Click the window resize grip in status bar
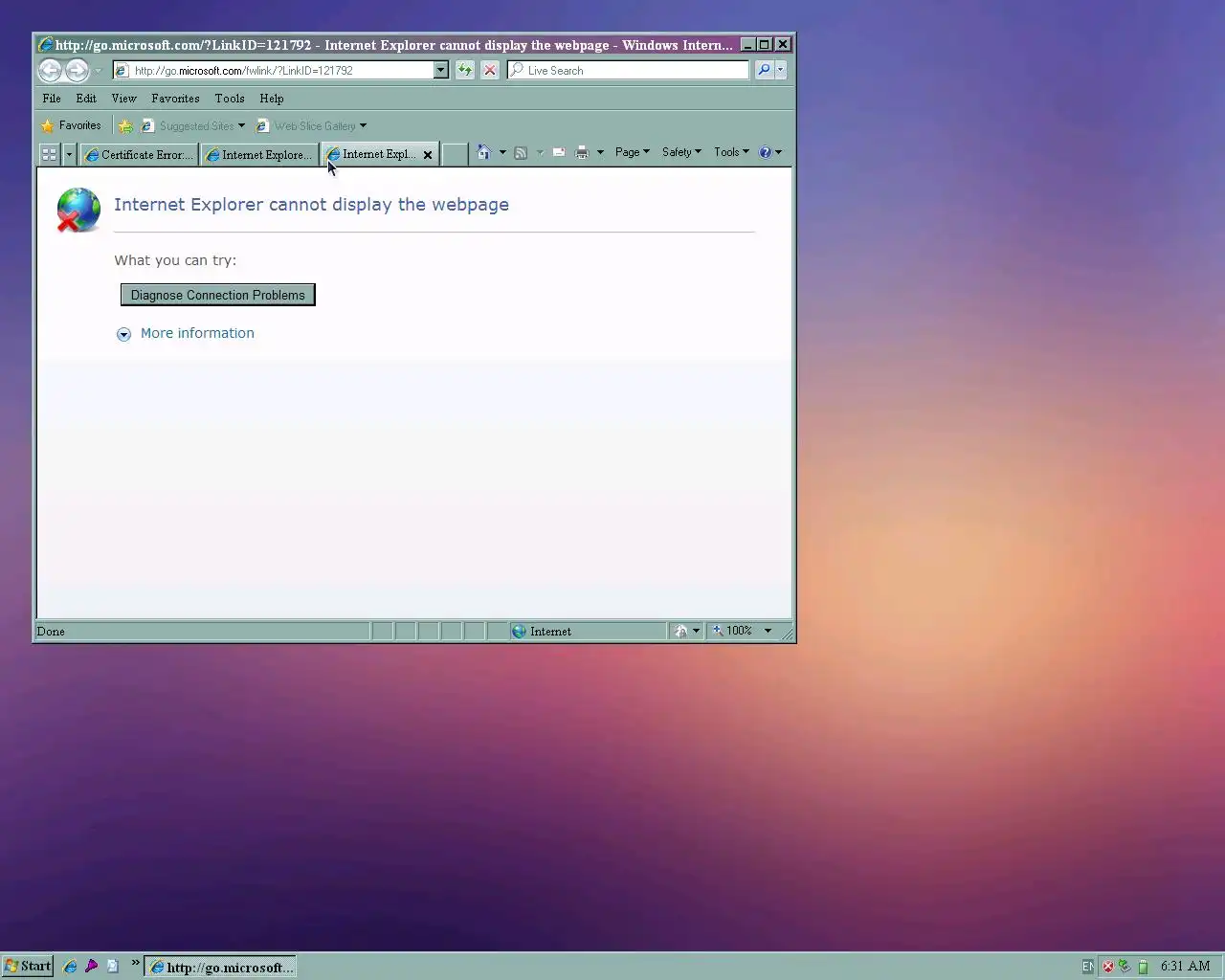The height and width of the screenshot is (980, 1225). (787, 633)
